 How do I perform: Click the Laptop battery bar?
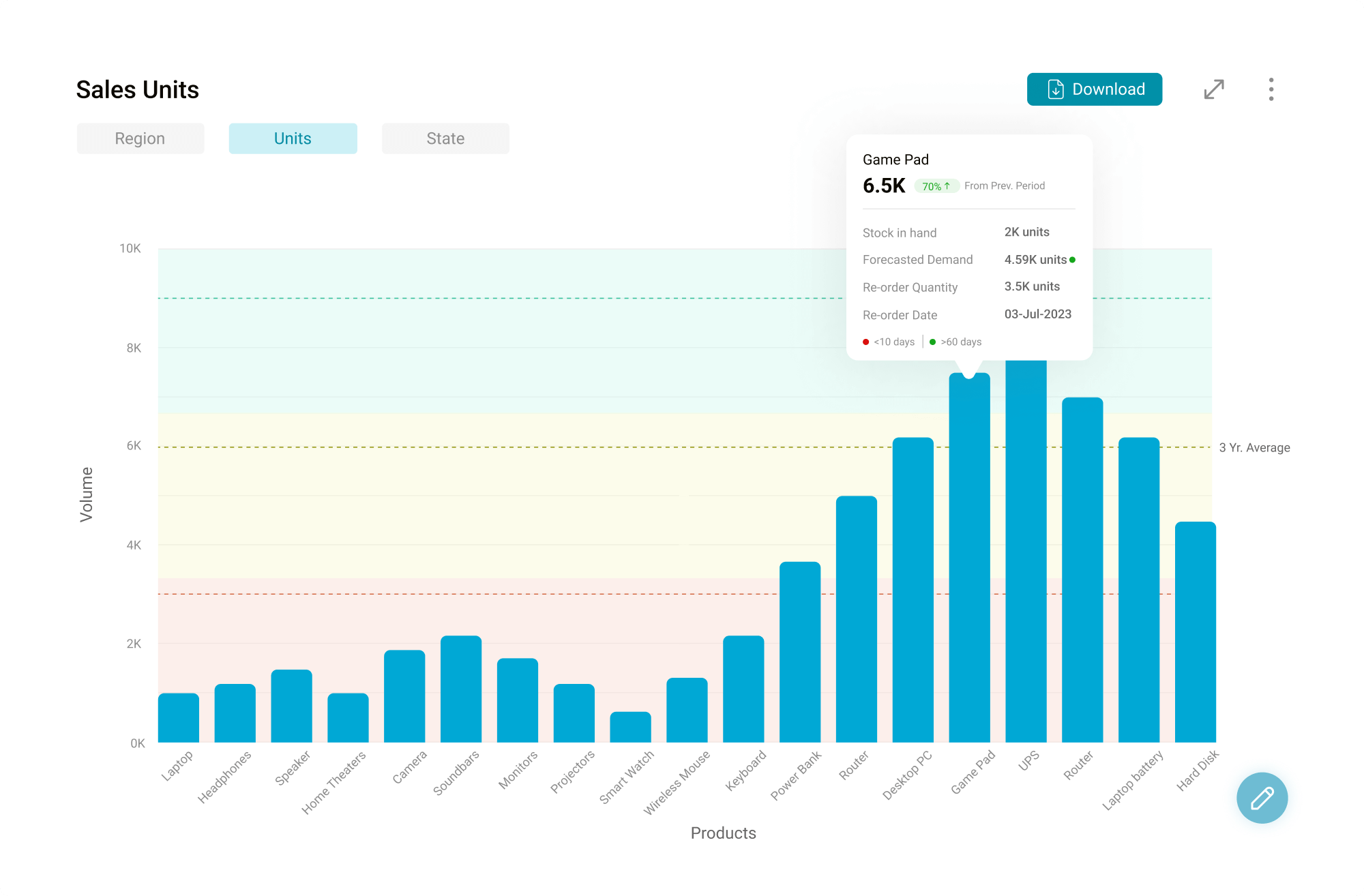pos(1139,590)
